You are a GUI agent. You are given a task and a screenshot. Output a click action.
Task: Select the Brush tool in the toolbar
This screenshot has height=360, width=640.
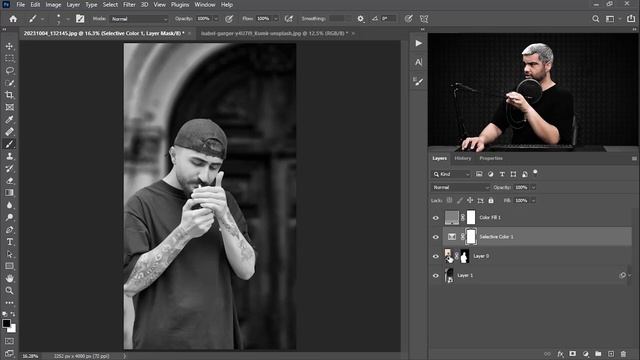[9, 144]
